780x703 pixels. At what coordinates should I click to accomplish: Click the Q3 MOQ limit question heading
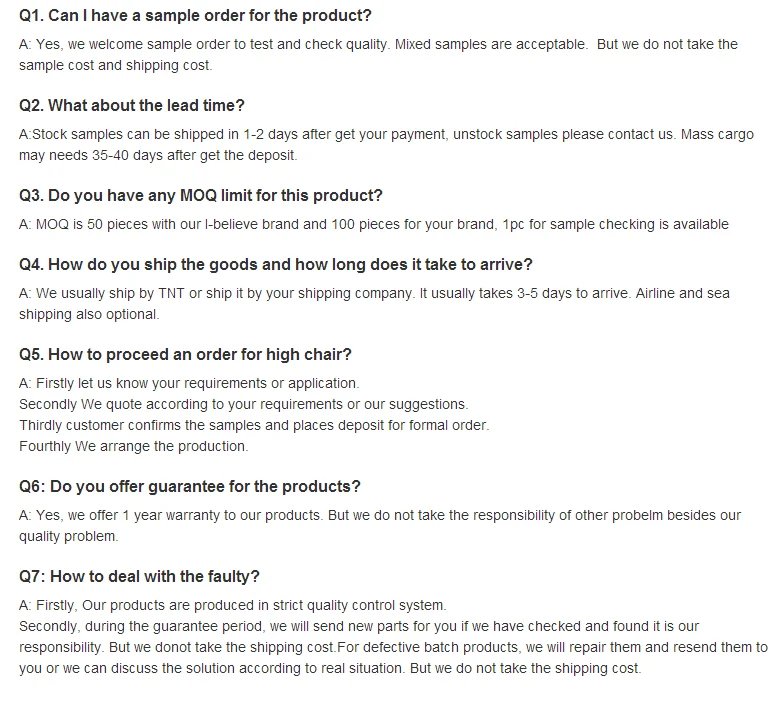[x=200, y=196]
